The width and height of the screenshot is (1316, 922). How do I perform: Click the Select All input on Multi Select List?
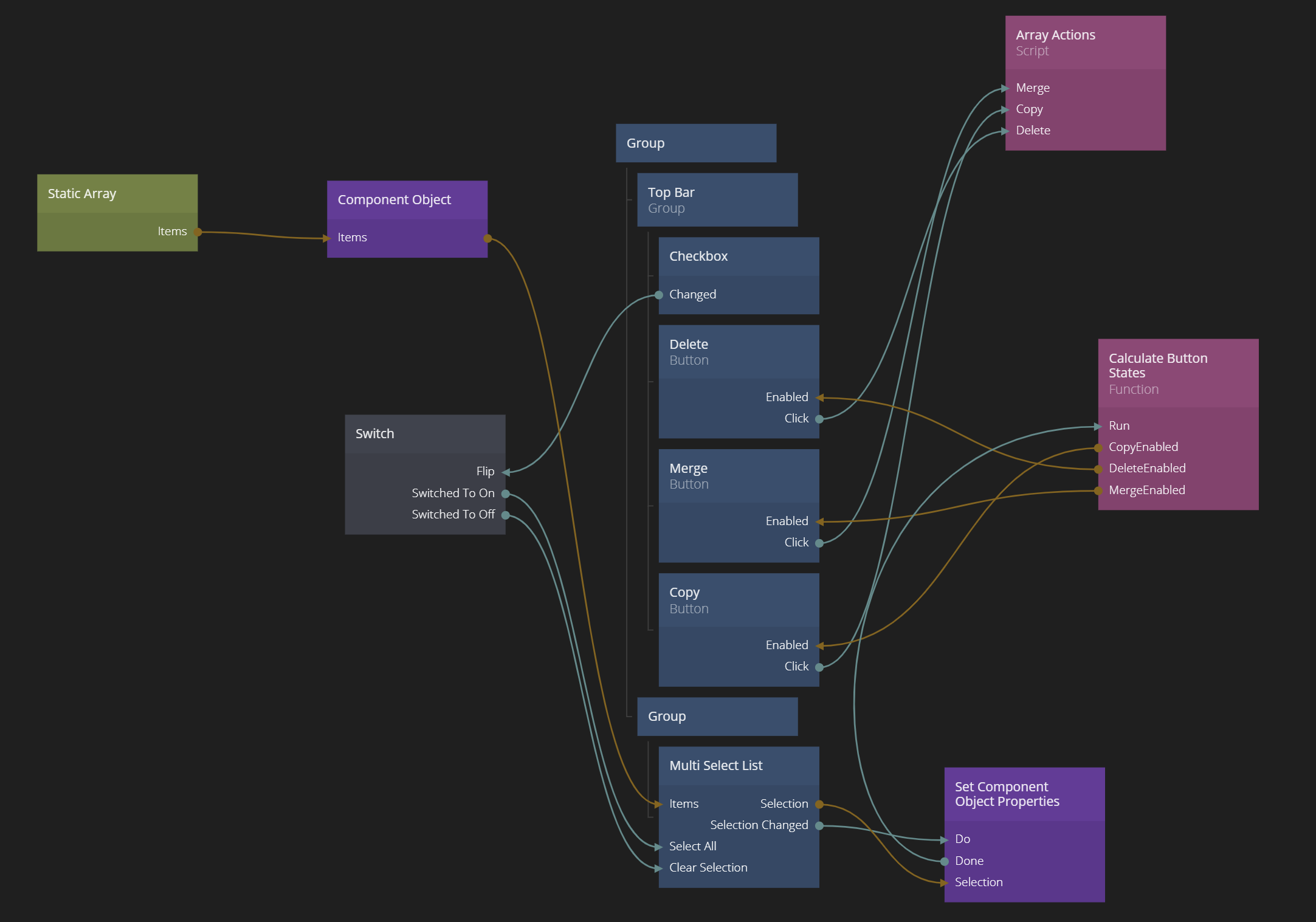[x=660, y=847]
